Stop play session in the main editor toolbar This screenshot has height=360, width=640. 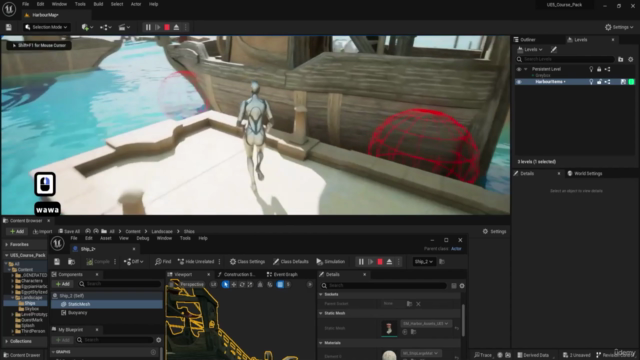167,27
